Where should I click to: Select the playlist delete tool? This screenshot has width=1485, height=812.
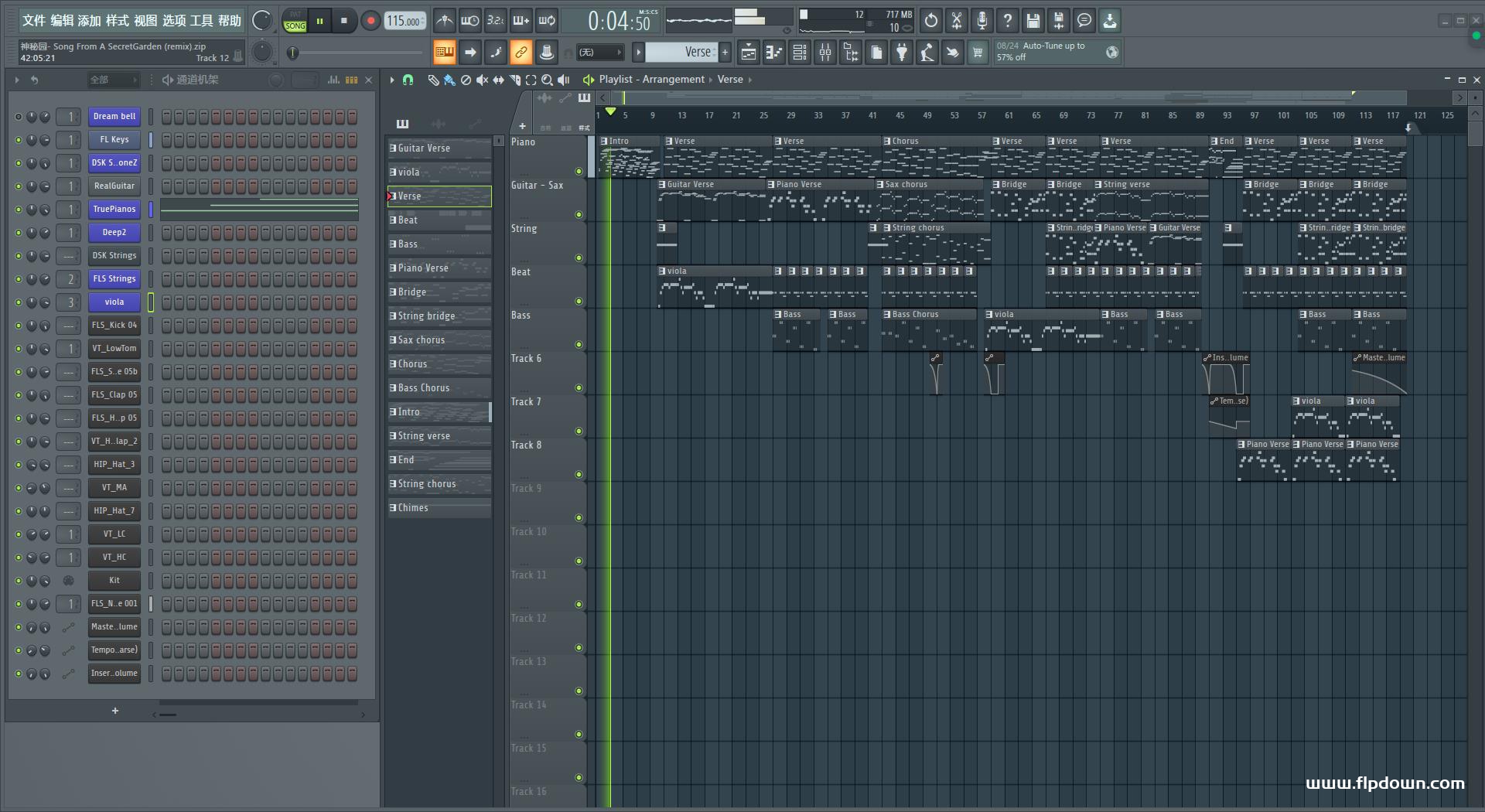coord(466,80)
